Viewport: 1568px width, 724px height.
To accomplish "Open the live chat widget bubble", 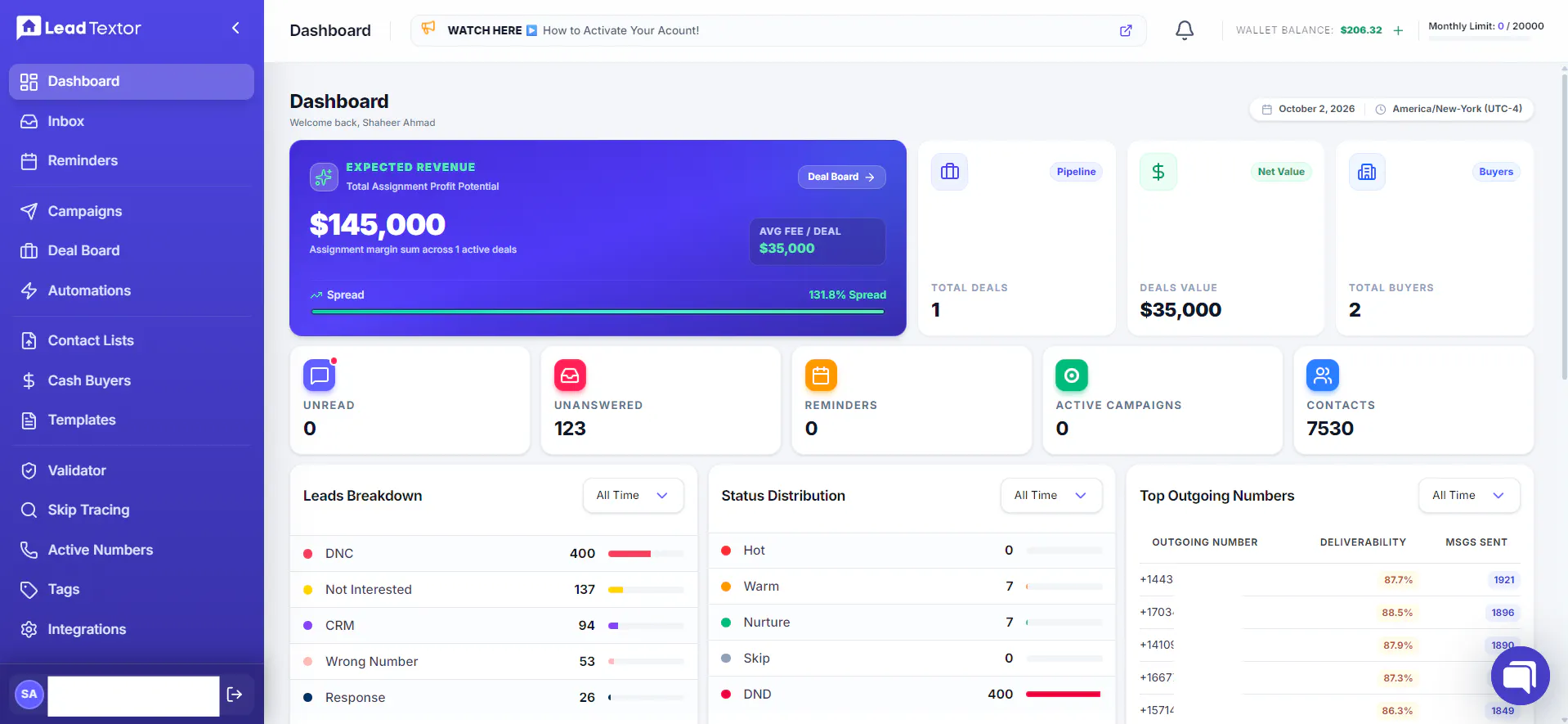I will 1520,676.
